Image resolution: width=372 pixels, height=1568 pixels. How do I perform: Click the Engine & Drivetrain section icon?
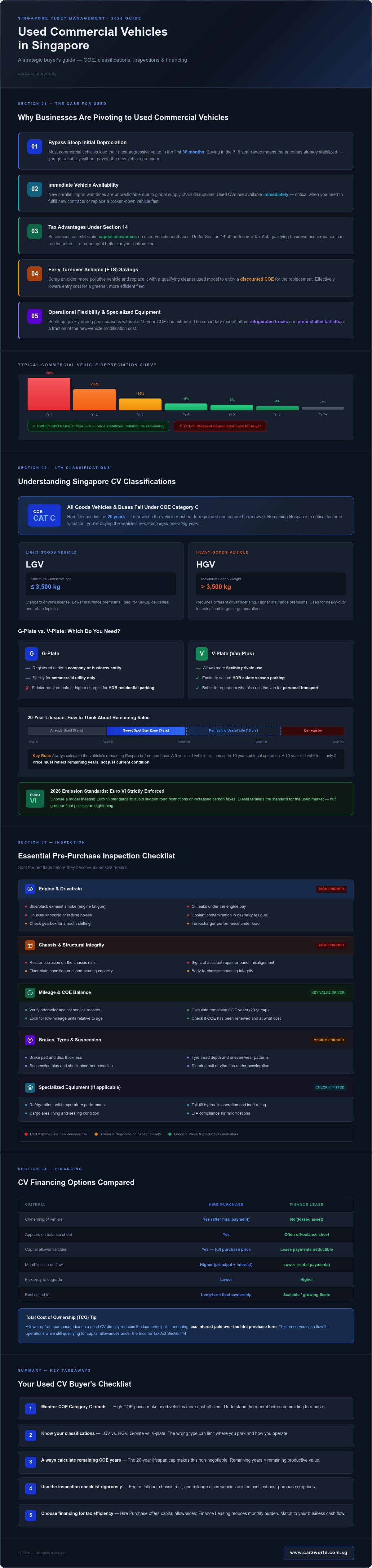click(x=30, y=889)
